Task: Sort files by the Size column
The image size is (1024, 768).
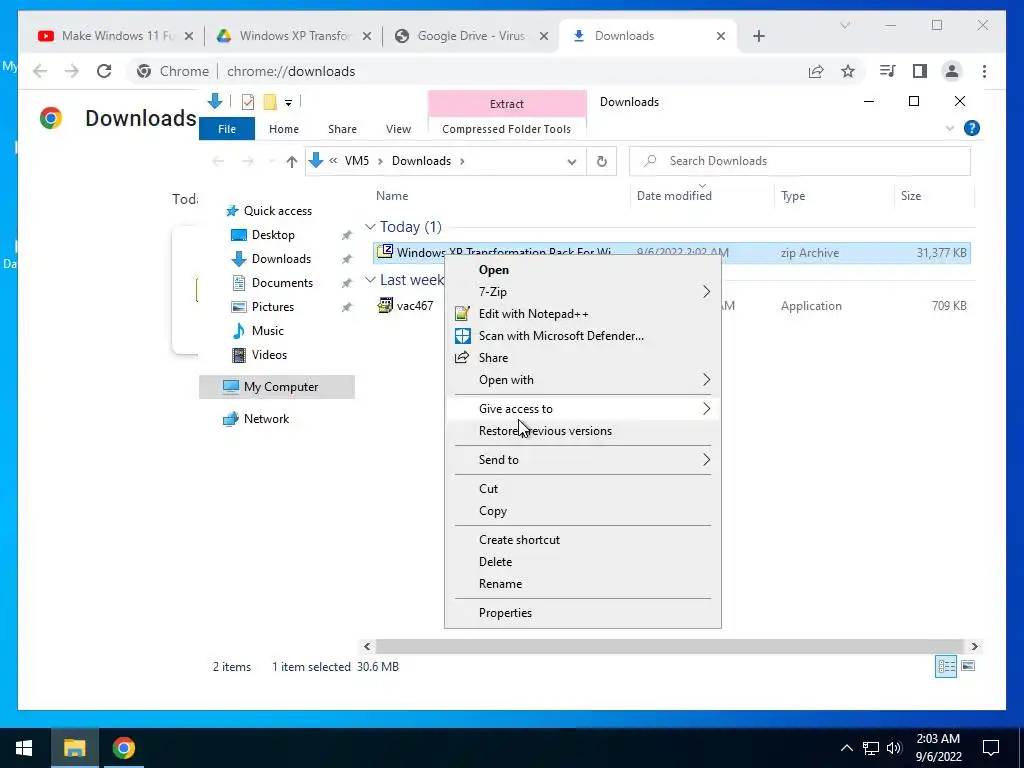Action: (x=933, y=195)
